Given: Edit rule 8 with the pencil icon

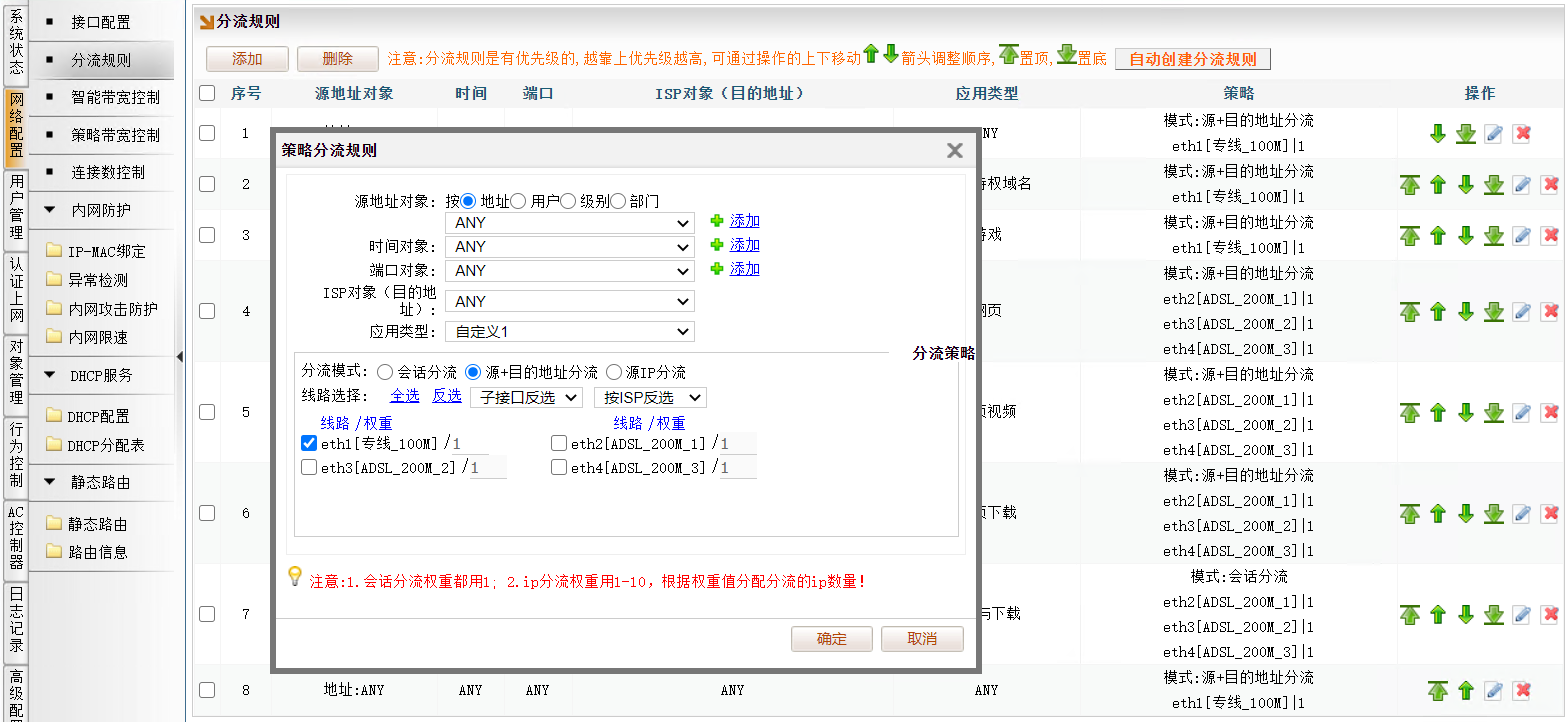Looking at the screenshot, I should [1493, 690].
